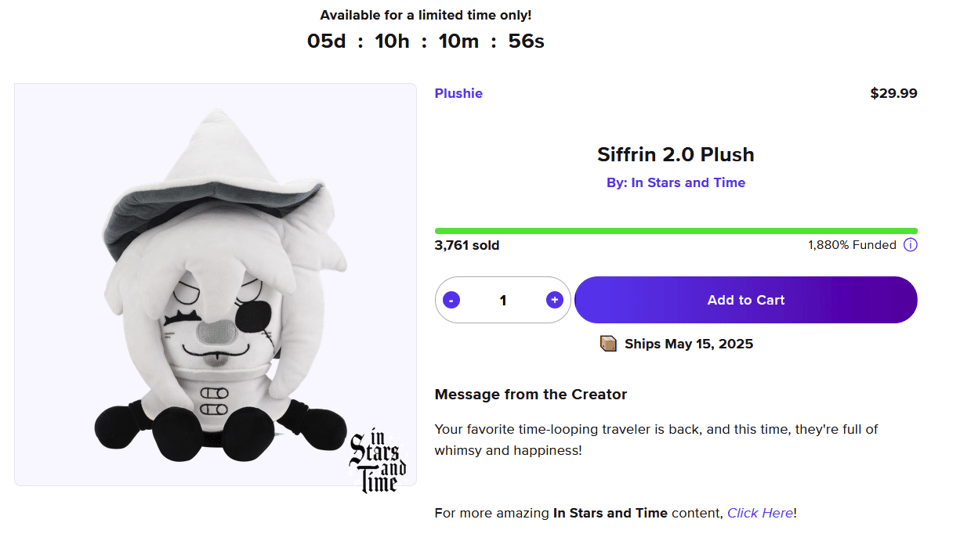Screen dimensions: 960x541
Task: Click the countdown seconds value
Action: (526, 41)
